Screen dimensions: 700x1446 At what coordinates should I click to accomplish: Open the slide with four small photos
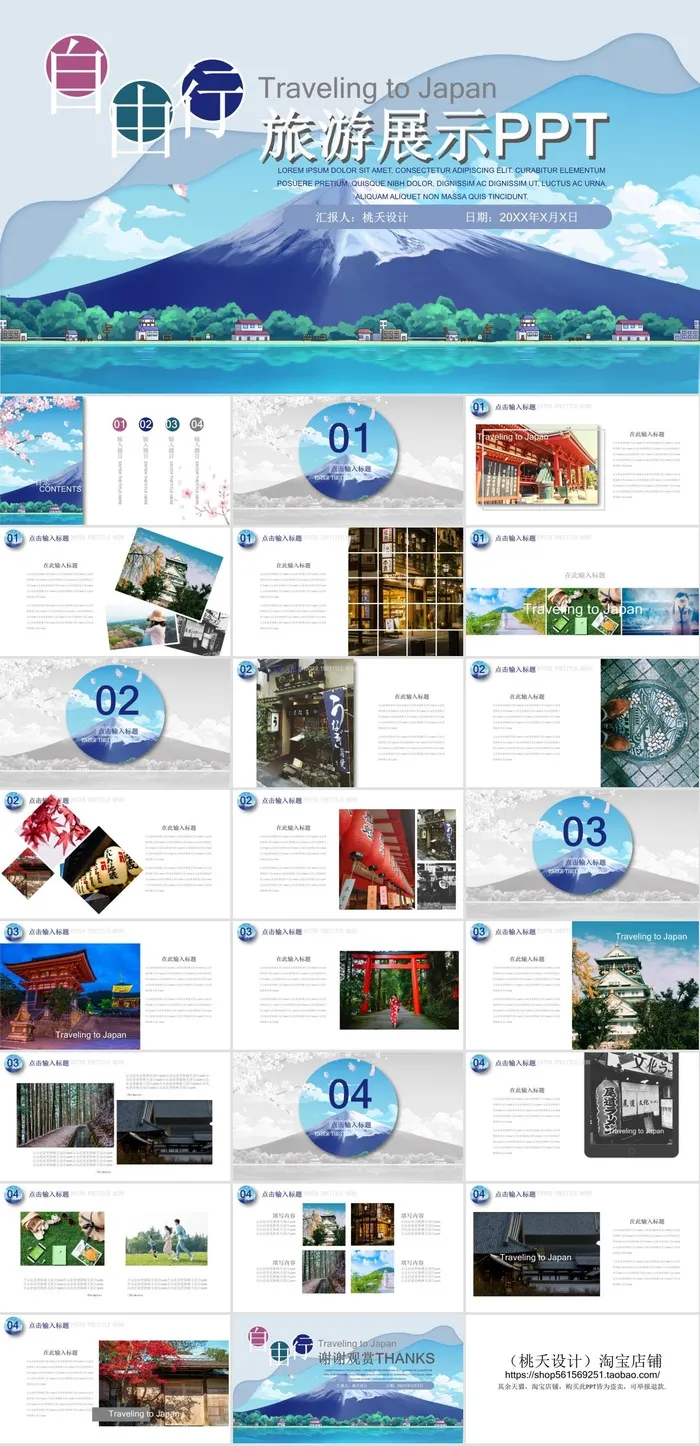click(348, 1247)
